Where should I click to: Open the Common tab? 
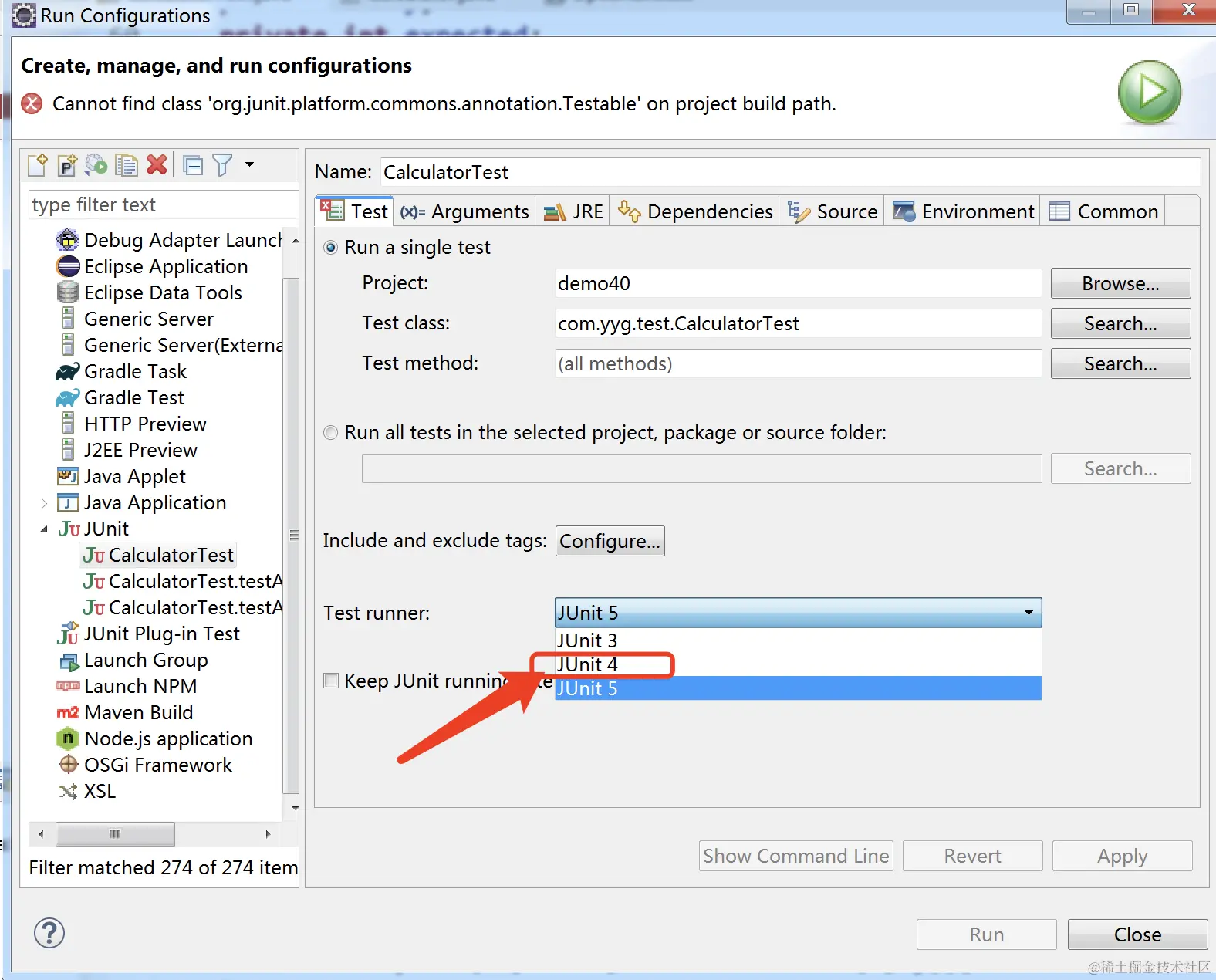tap(1103, 211)
